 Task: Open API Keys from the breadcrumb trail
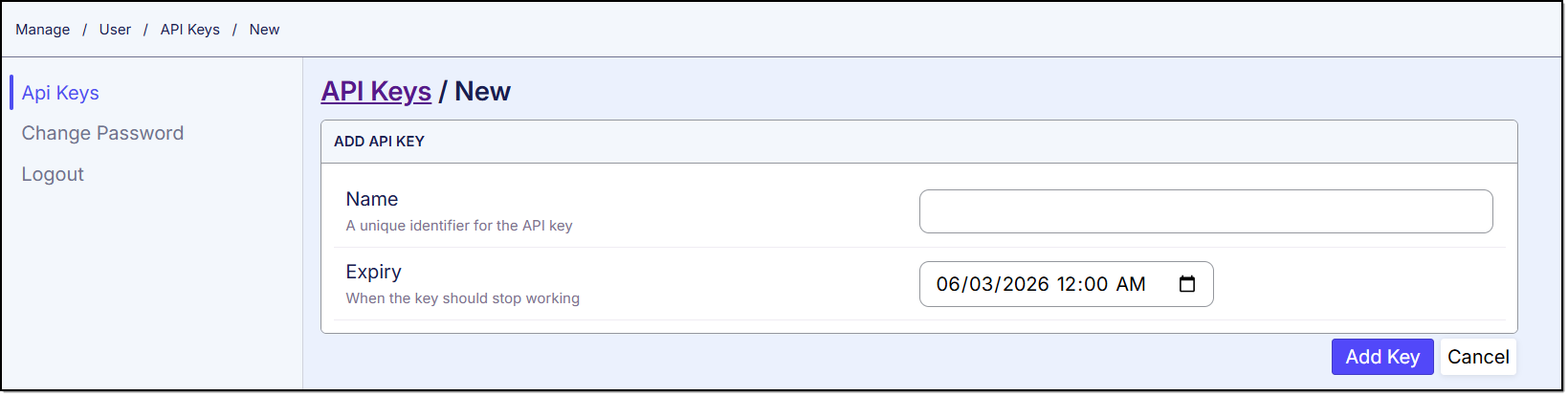click(x=189, y=30)
